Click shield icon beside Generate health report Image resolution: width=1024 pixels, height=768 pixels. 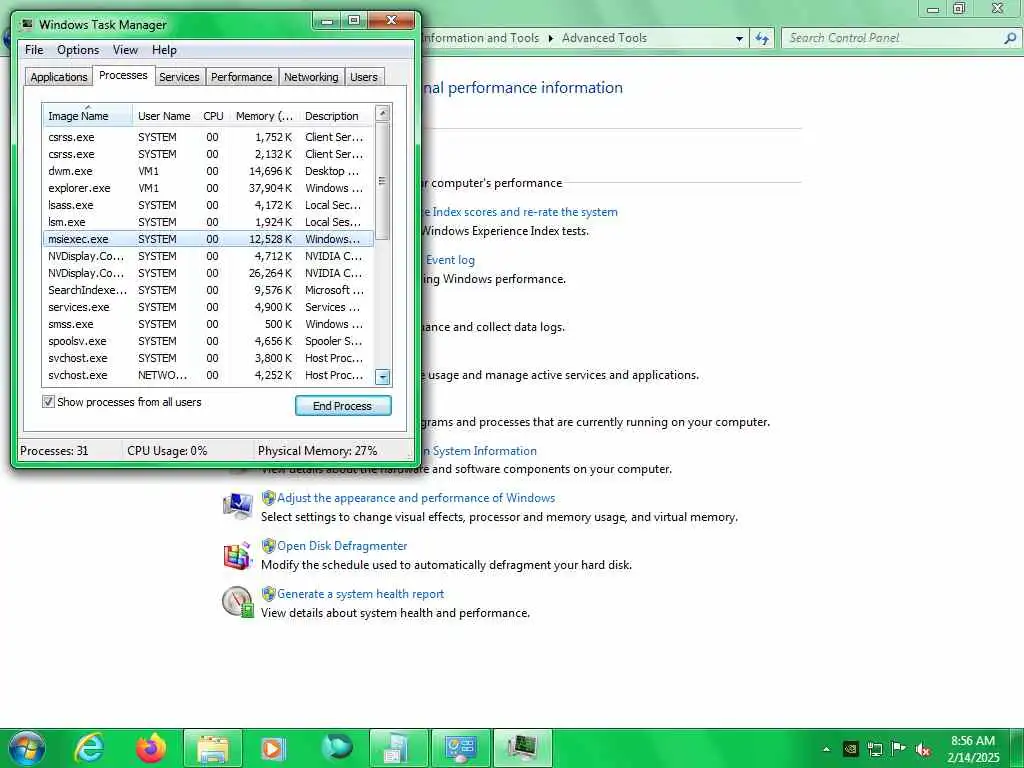point(268,594)
